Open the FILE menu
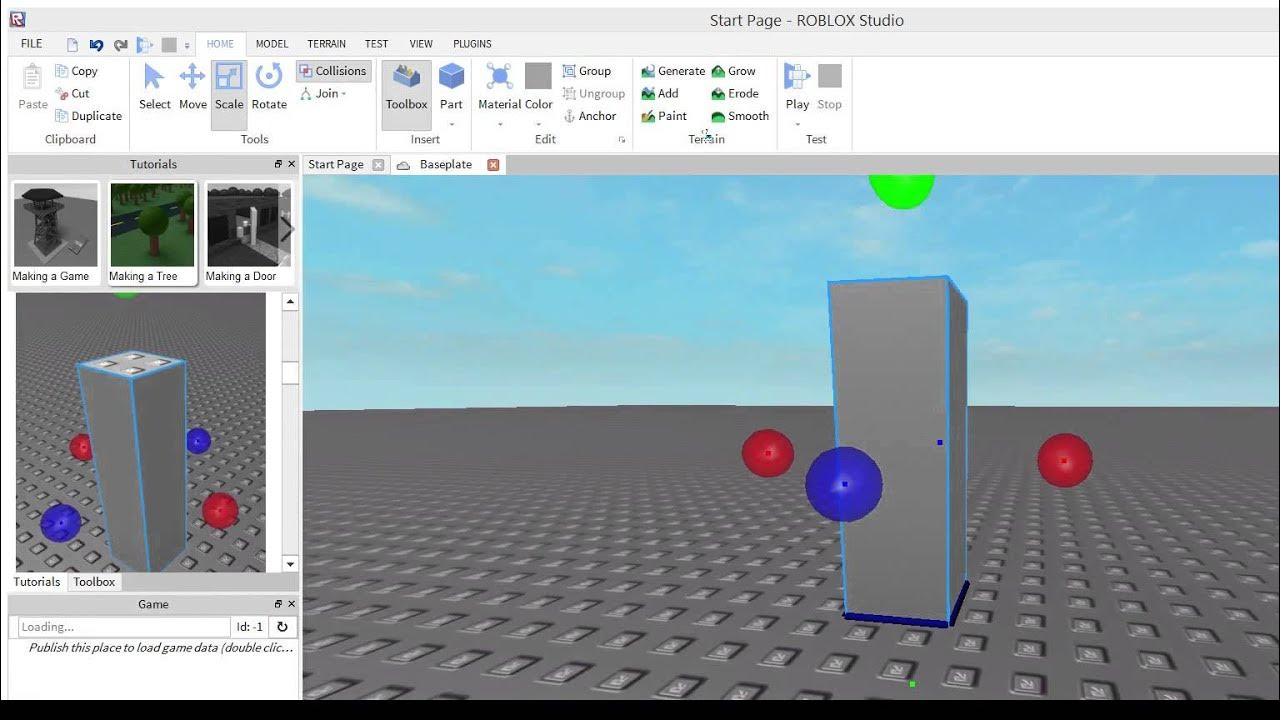1280x720 pixels. pos(32,44)
